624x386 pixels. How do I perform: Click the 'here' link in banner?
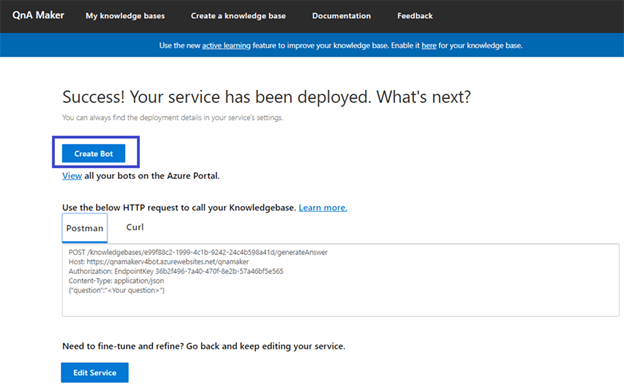[x=429, y=45]
